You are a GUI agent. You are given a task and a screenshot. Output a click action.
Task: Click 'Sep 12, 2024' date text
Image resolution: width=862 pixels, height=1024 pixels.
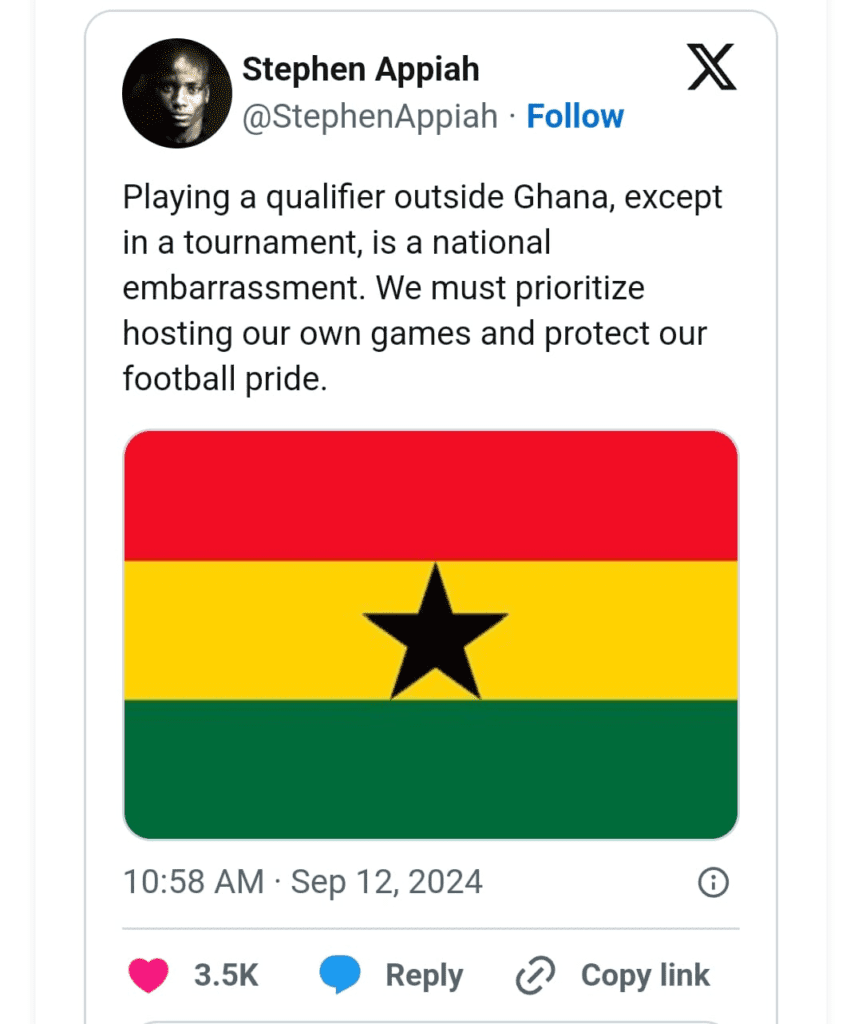point(387,882)
